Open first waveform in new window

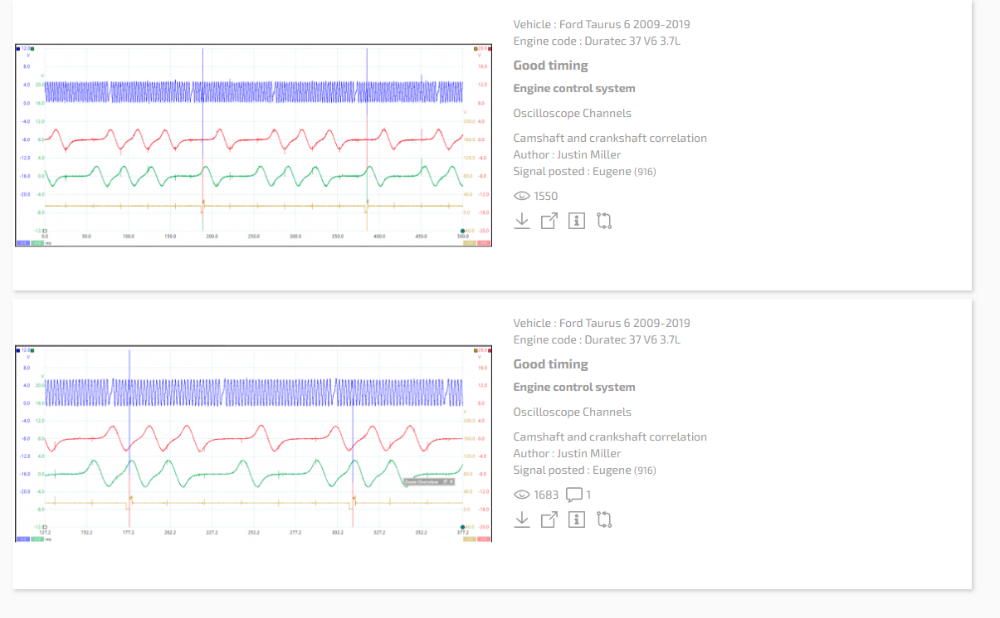pos(549,221)
